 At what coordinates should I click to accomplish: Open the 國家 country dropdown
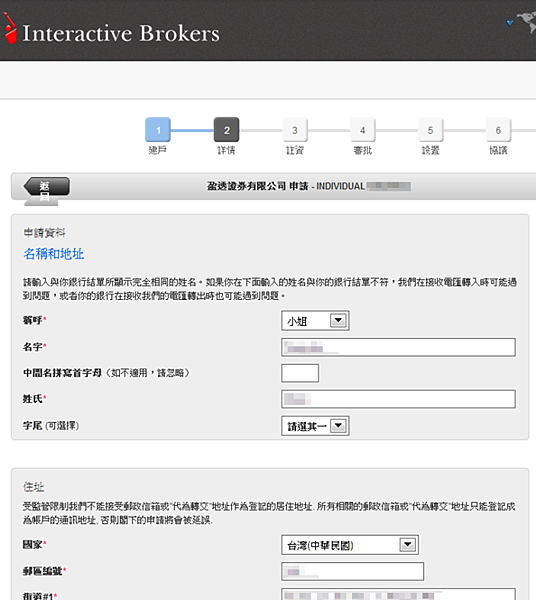coord(350,545)
